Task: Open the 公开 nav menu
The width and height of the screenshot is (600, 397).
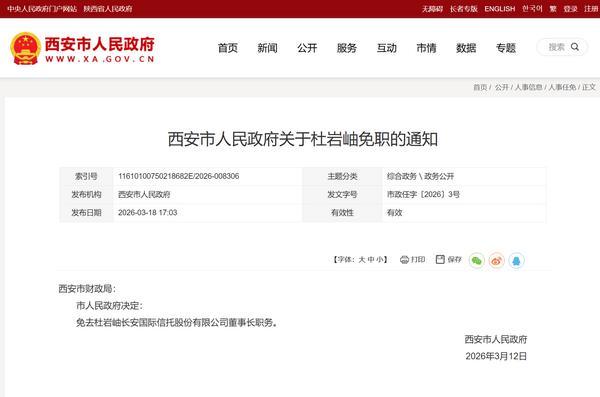Action: tap(307, 48)
